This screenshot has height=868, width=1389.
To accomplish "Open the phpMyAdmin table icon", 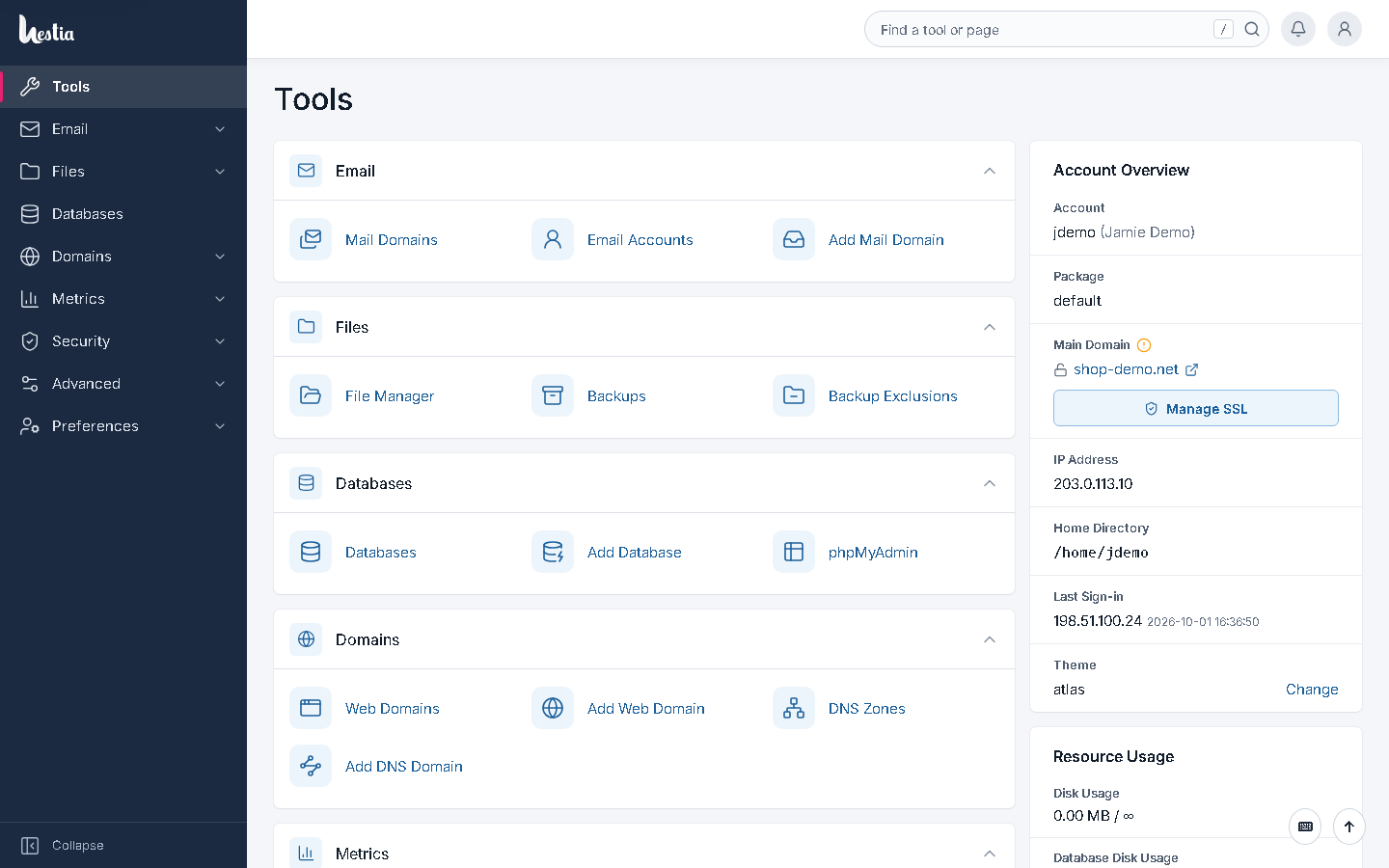I will tap(794, 552).
